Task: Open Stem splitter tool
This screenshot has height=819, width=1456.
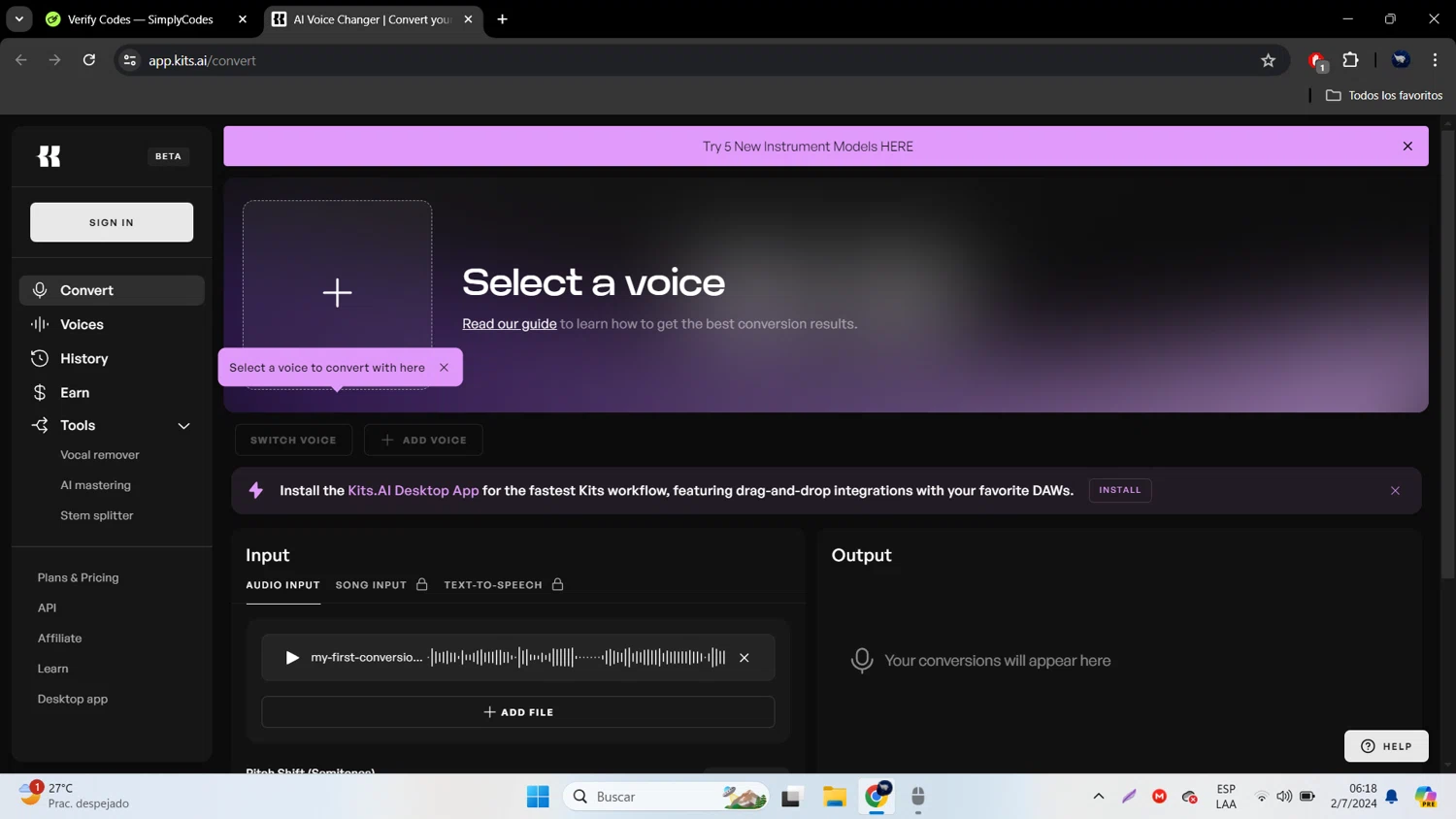Action: pos(97,515)
